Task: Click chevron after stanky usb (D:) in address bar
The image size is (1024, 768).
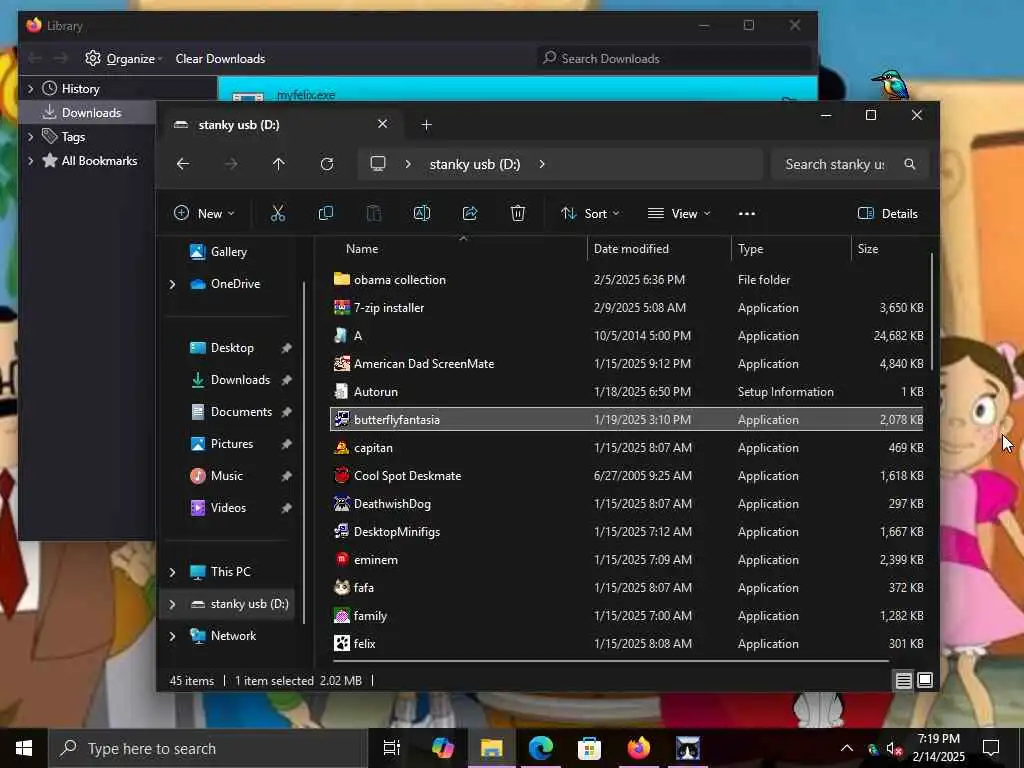Action: pos(542,164)
